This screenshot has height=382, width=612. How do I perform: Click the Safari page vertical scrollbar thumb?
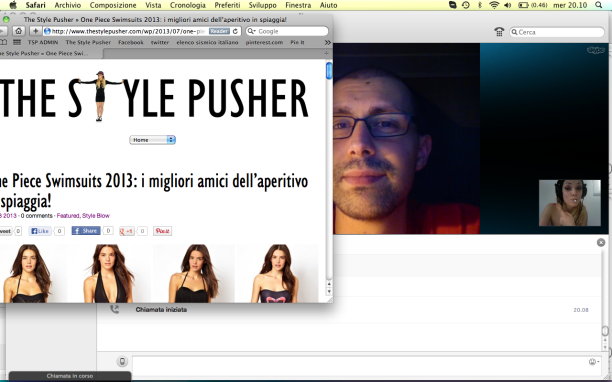tap(329, 71)
